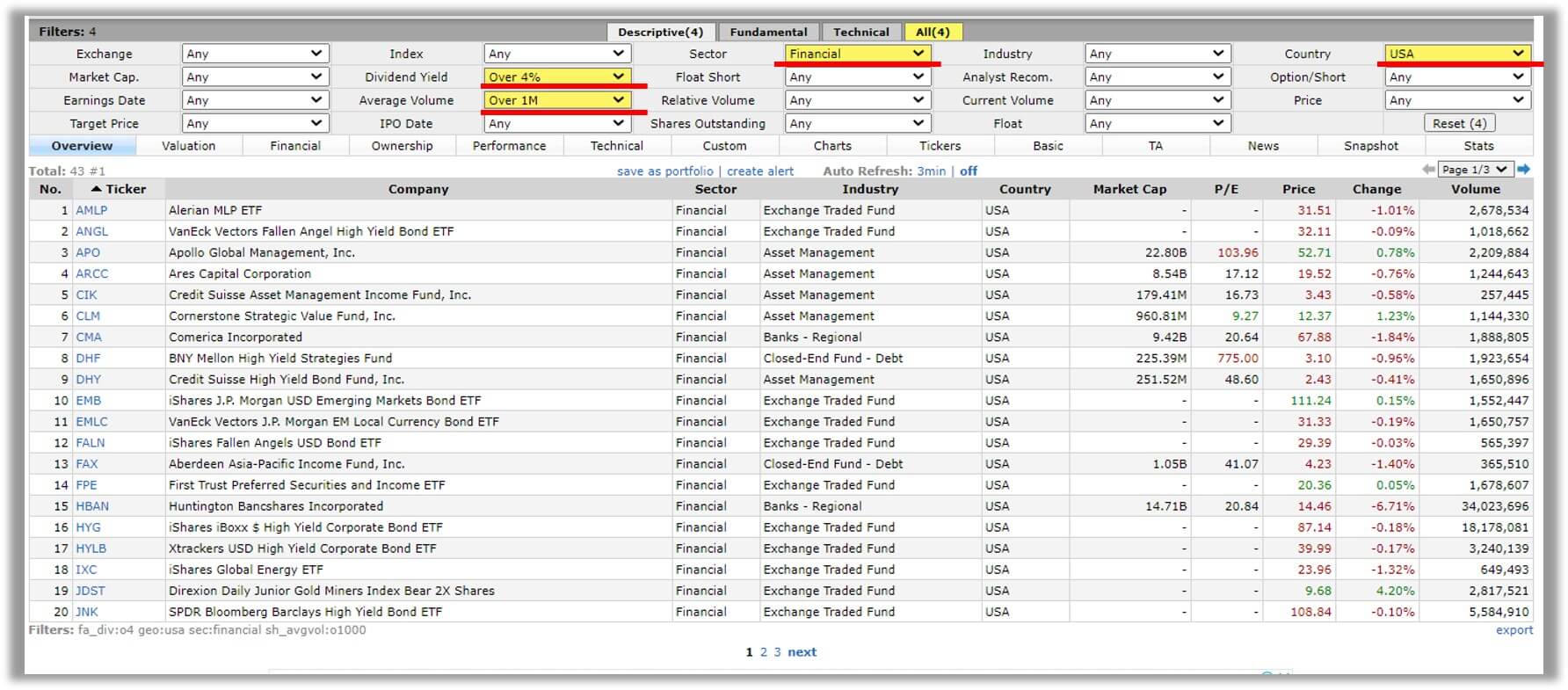The width and height of the screenshot is (1568, 690).
Task: Select the Valuation view tab
Action: 189,146
